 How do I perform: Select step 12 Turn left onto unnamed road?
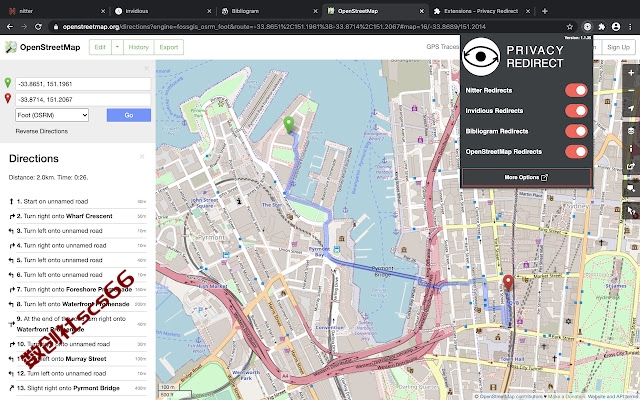pyautogui.click(x=78, y=373)
